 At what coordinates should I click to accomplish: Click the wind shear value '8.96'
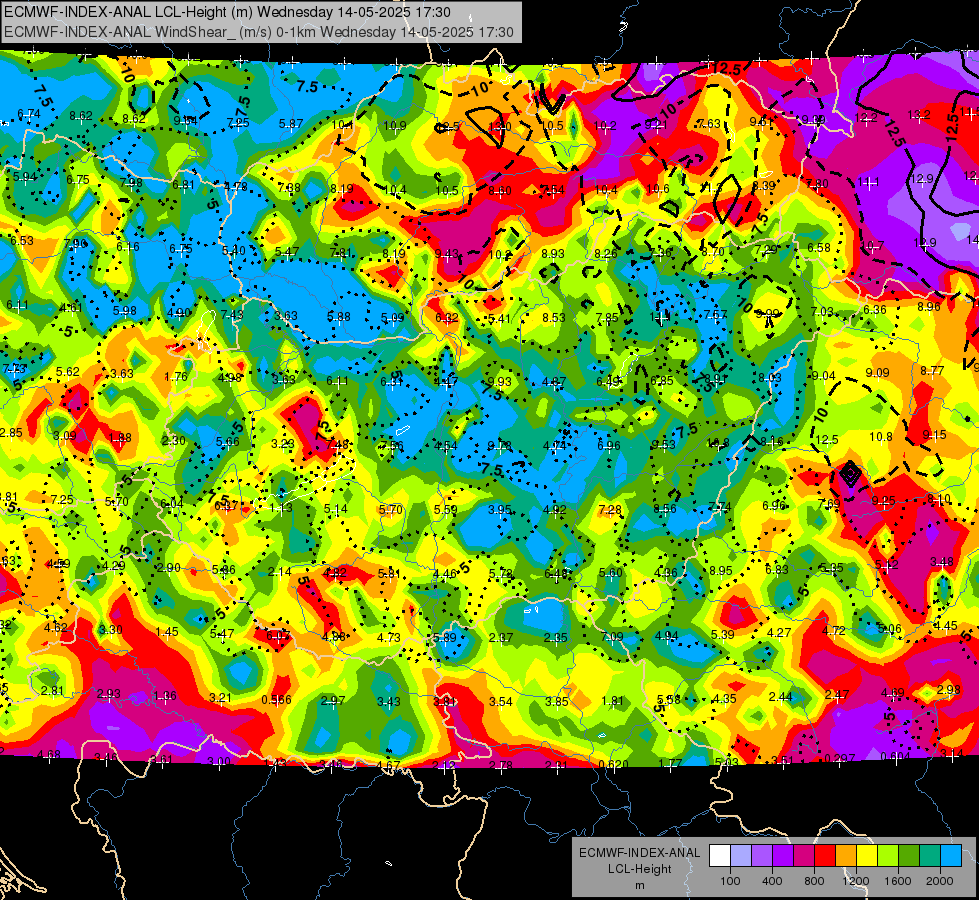pyautogui.click(x=928, y=307)
